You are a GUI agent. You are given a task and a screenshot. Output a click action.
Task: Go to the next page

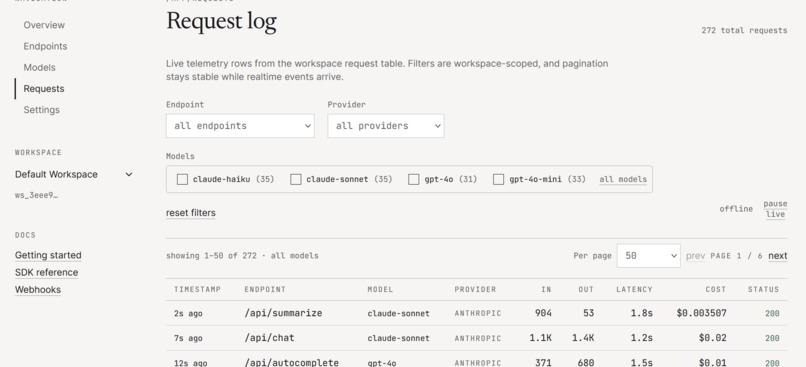(778, 255)
